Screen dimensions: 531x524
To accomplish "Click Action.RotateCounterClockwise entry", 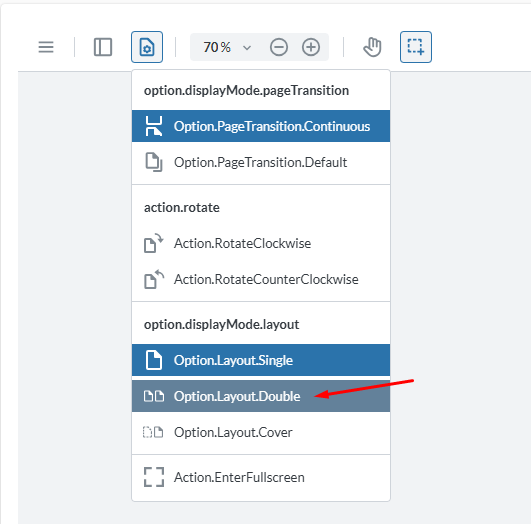I will 261,279.
